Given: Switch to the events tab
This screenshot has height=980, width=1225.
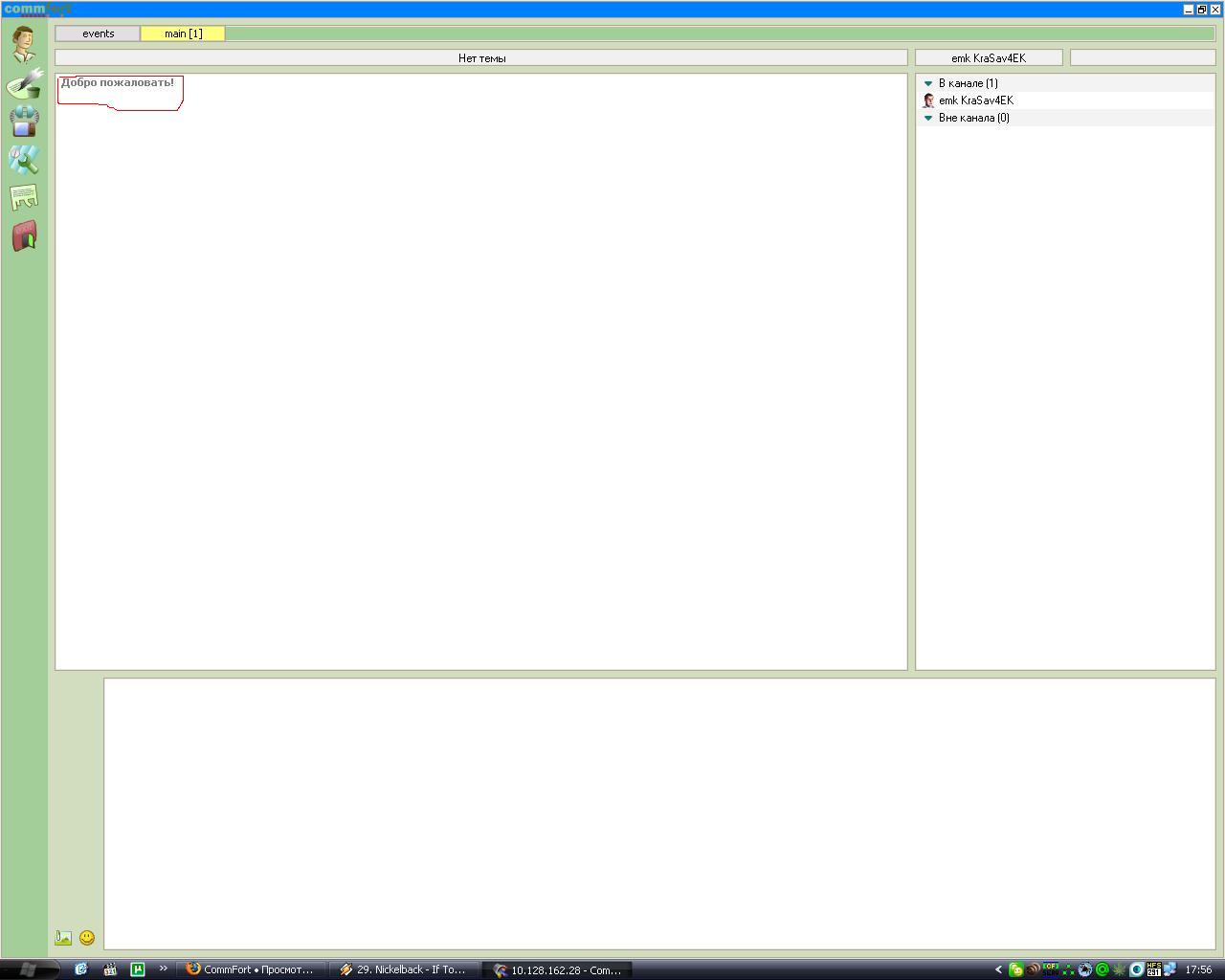Looking at the screenshot, I should pyautogui.click(x=98, y=33).
